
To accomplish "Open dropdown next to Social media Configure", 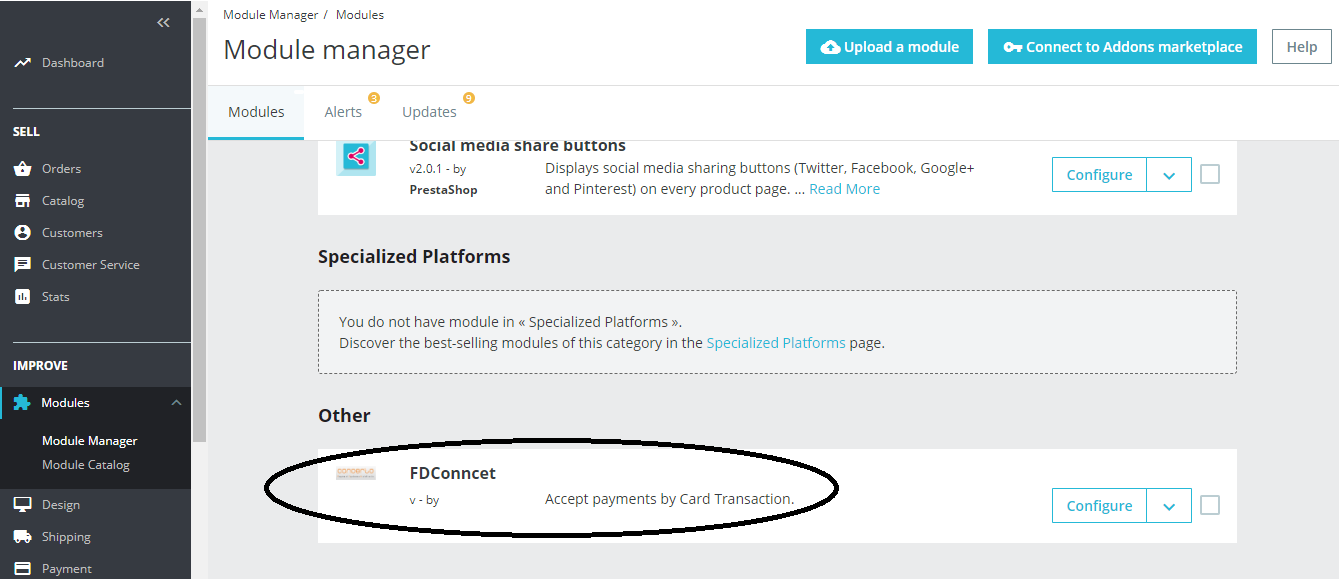I will point(1169,175).
